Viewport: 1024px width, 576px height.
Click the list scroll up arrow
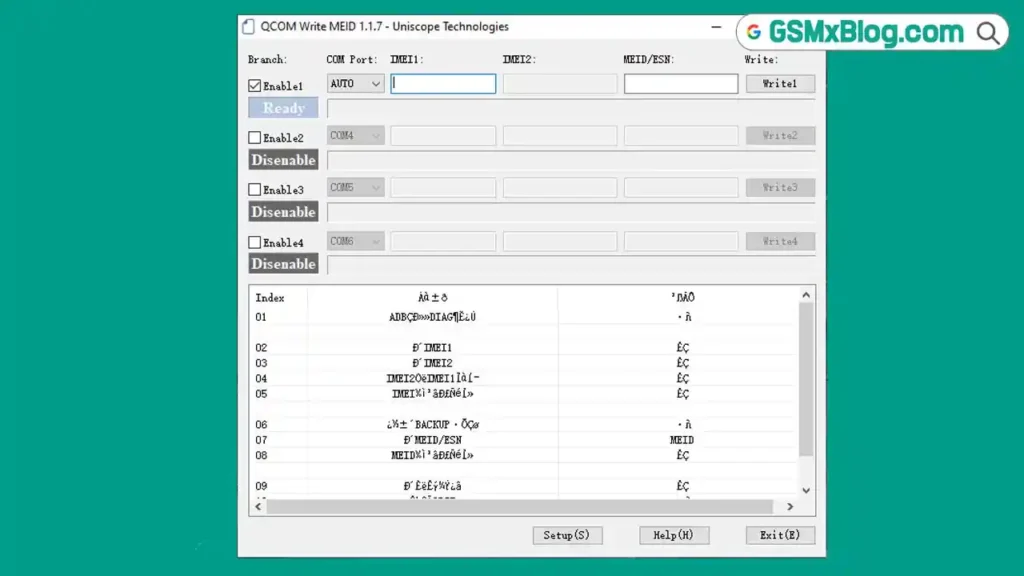click(807, 295)
